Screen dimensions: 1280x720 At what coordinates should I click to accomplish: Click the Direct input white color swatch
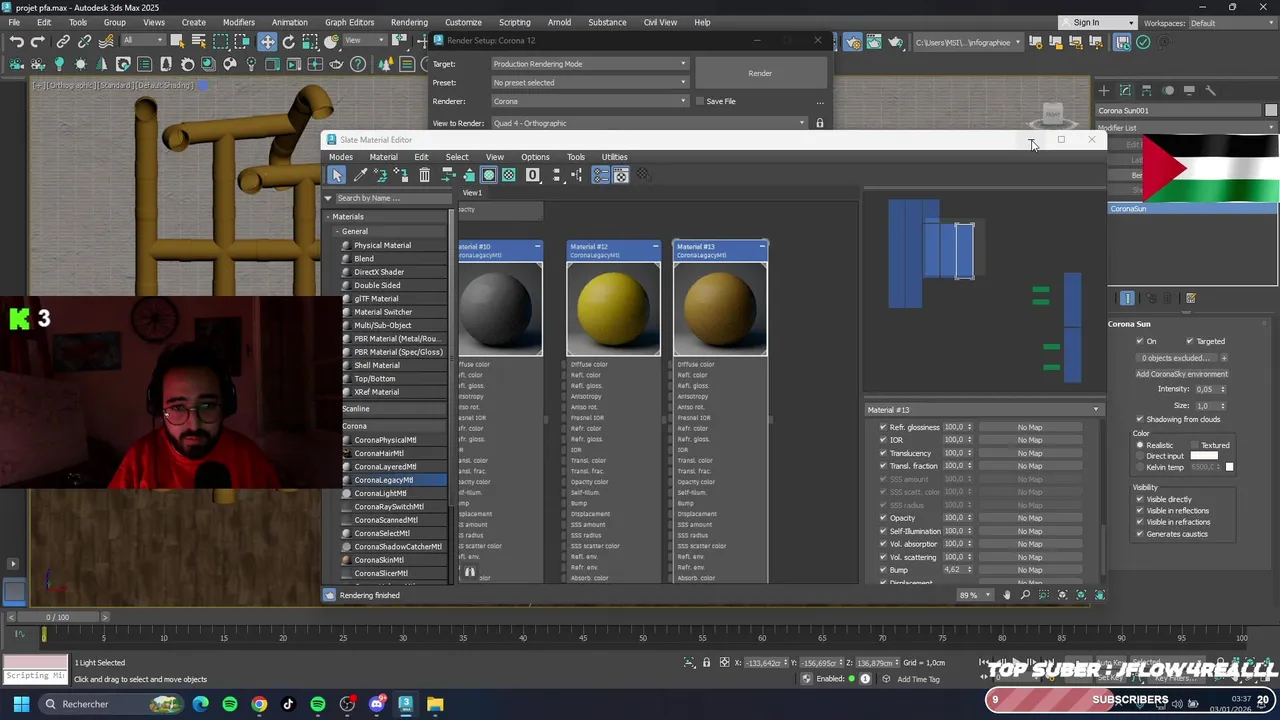point(1204,456)
